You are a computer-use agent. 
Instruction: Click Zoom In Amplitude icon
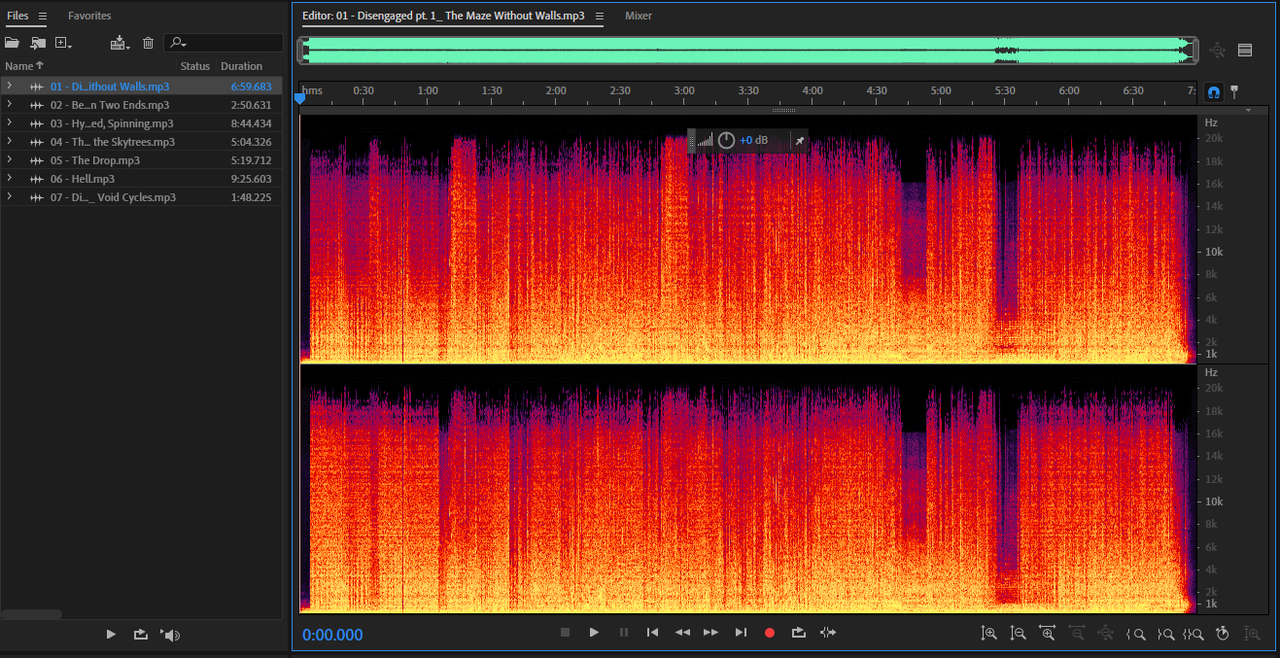(x=989, y=633)
